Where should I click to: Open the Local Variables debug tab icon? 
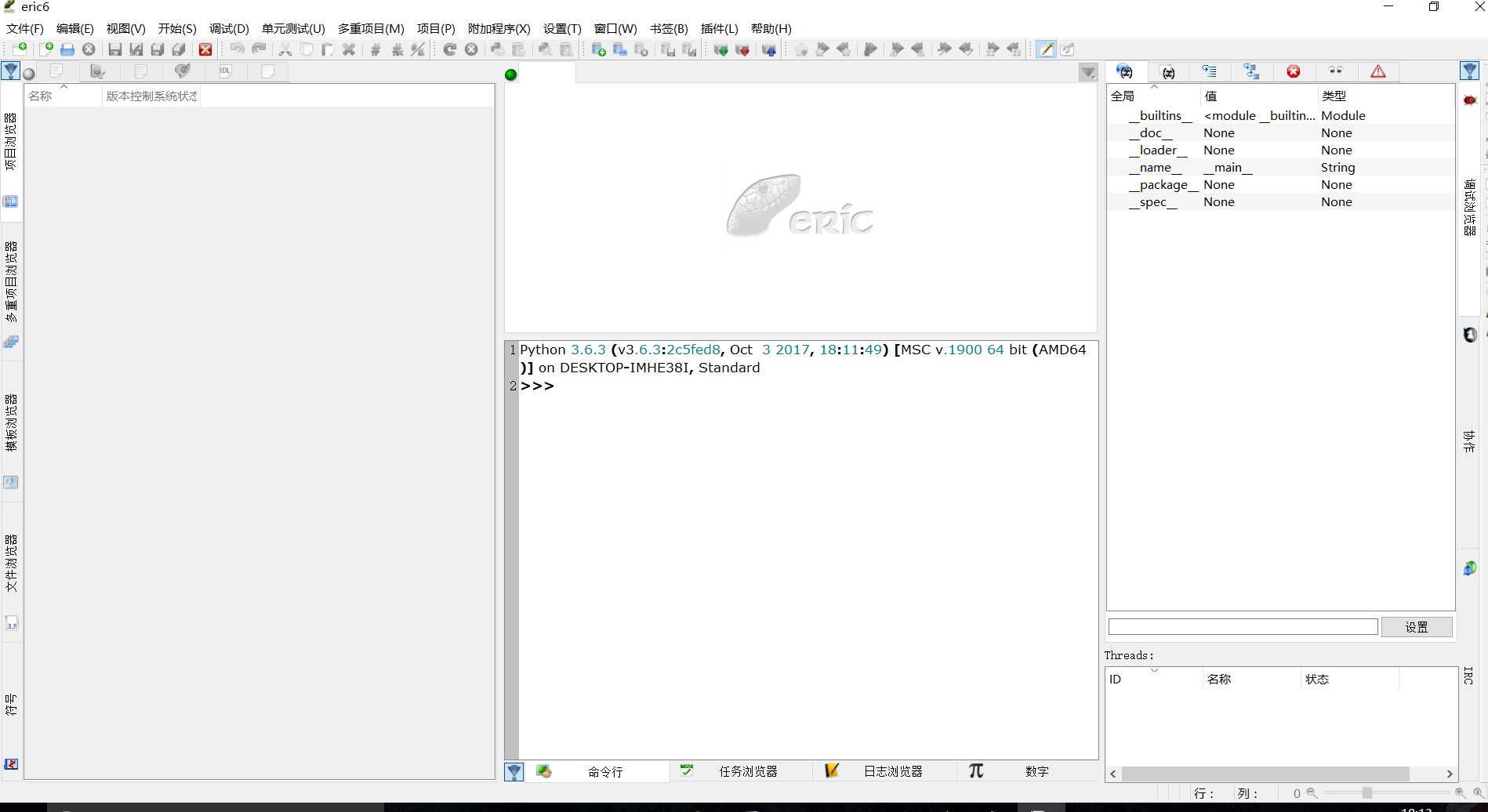click(1168, 71)
